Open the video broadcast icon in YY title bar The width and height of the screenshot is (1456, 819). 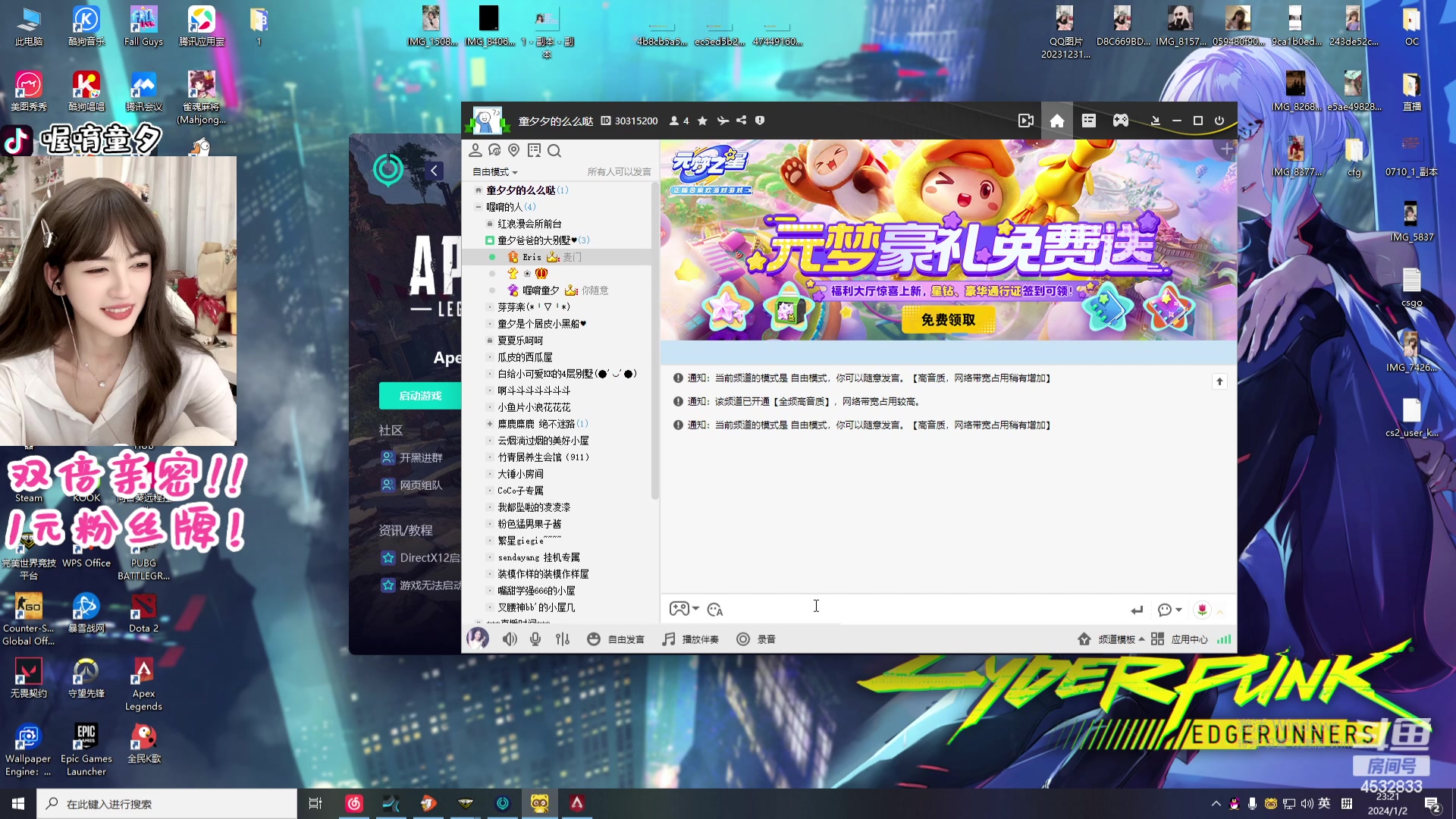coord(1025,121)
